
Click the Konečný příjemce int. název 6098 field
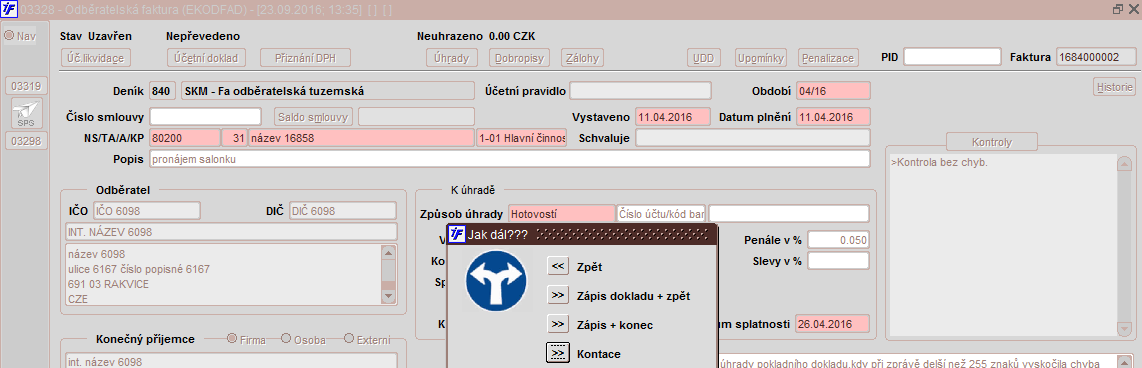coord(232,361)
